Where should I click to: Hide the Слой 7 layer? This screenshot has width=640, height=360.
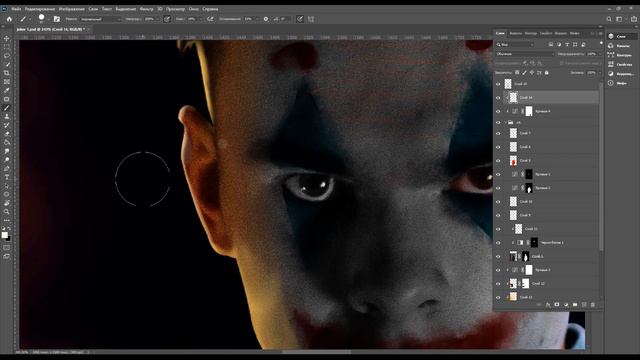coord(498,133)
